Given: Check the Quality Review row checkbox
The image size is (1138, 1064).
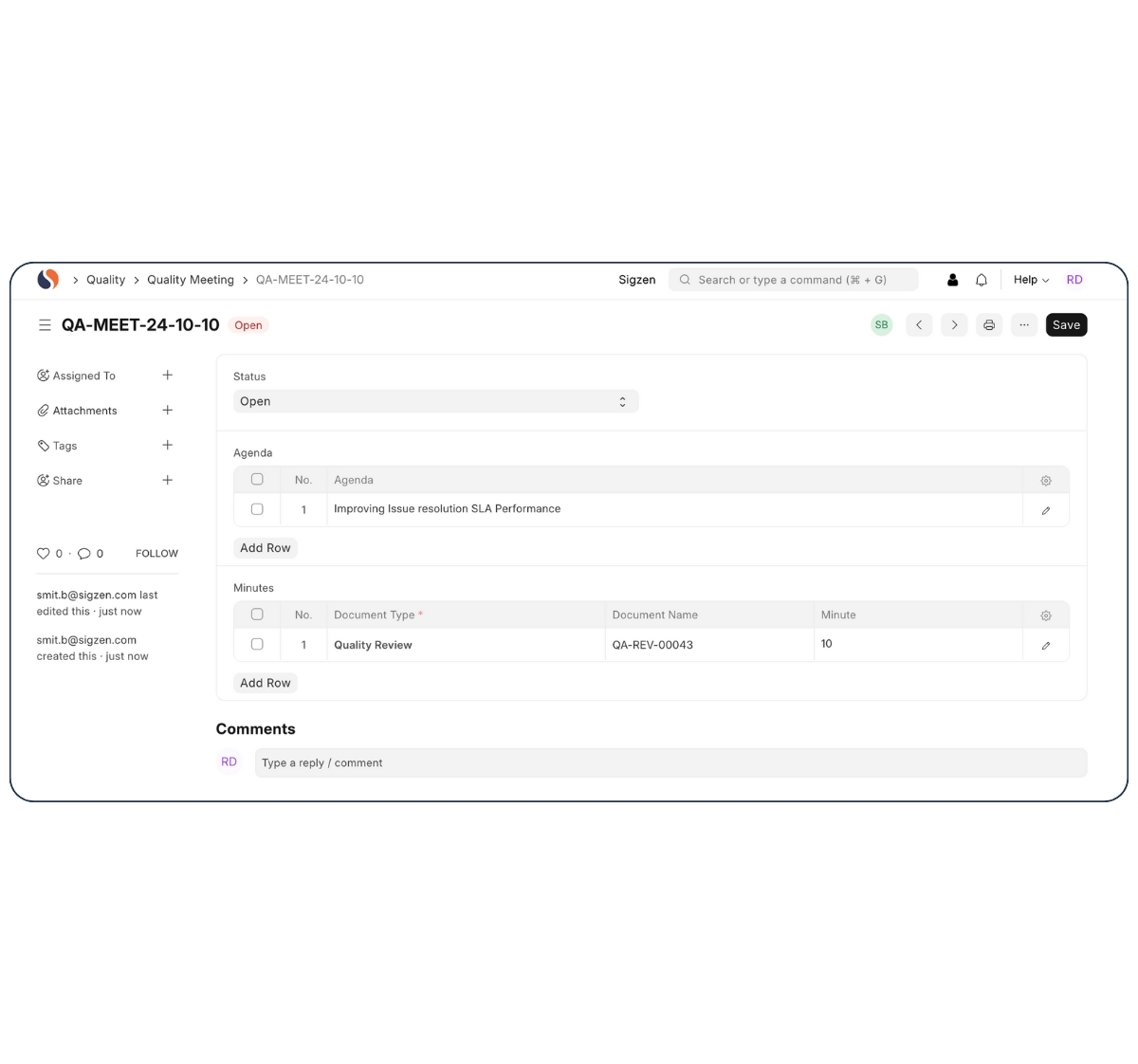Looking at the screenshot, I should pyautogui.click(x=257, y=644).
